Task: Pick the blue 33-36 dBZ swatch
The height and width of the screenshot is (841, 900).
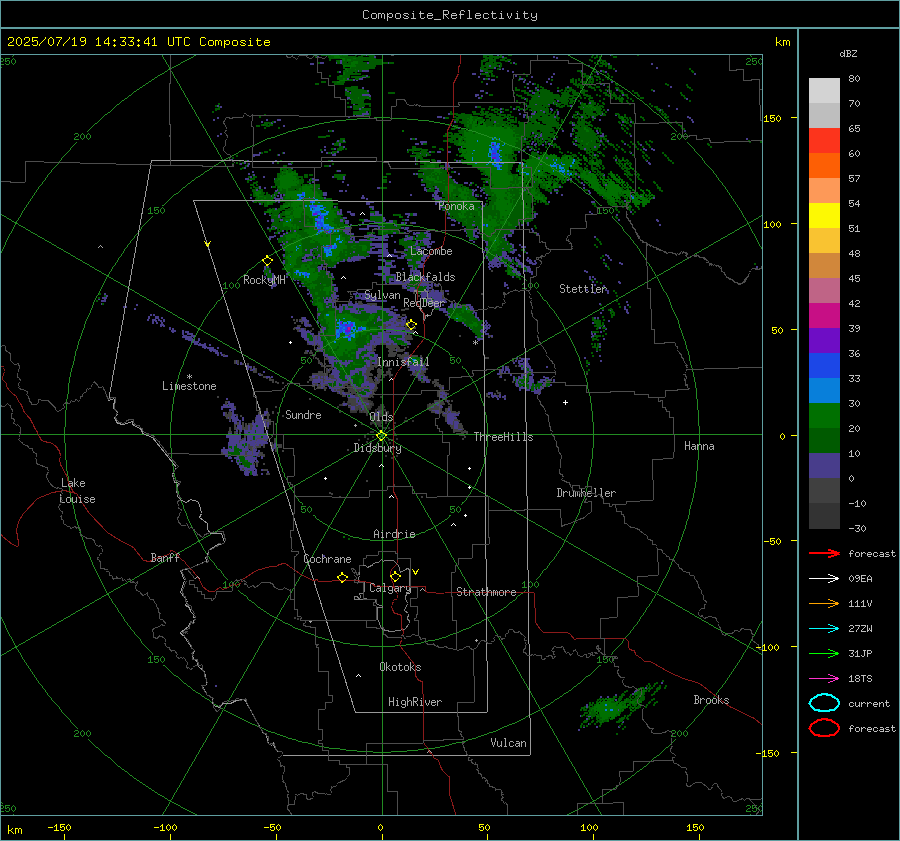Action: pyautogui.click(x=824, y=366)
